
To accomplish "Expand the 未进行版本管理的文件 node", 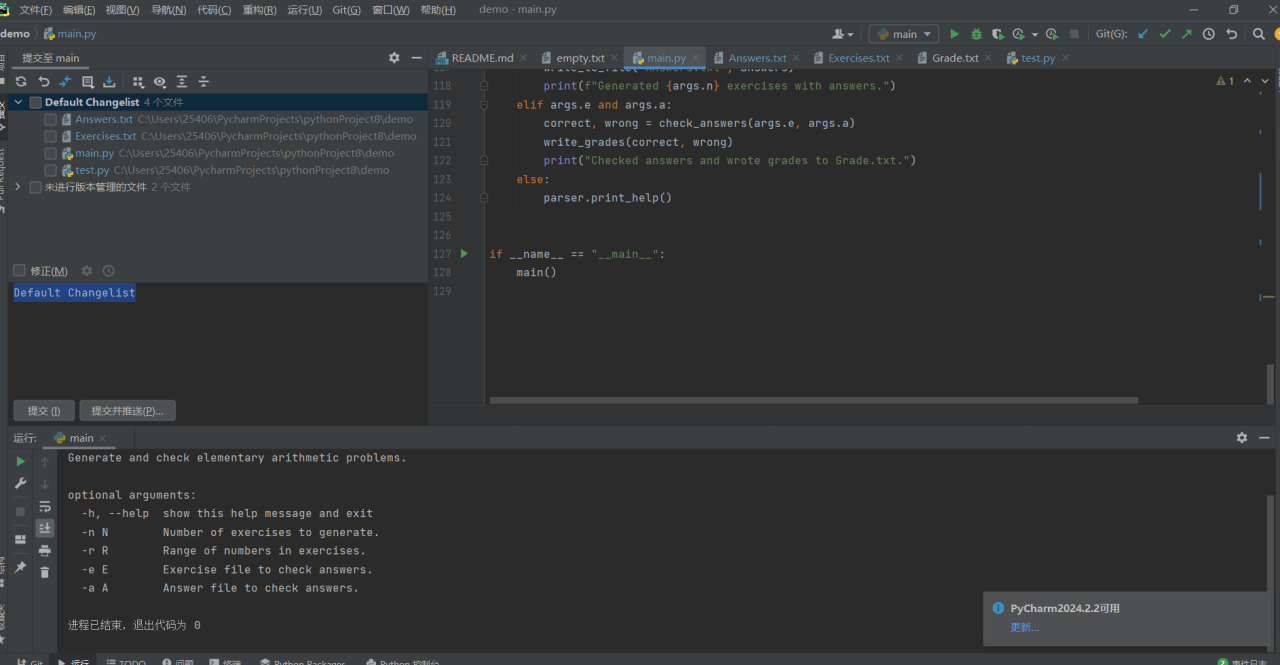I will point(18,187).
